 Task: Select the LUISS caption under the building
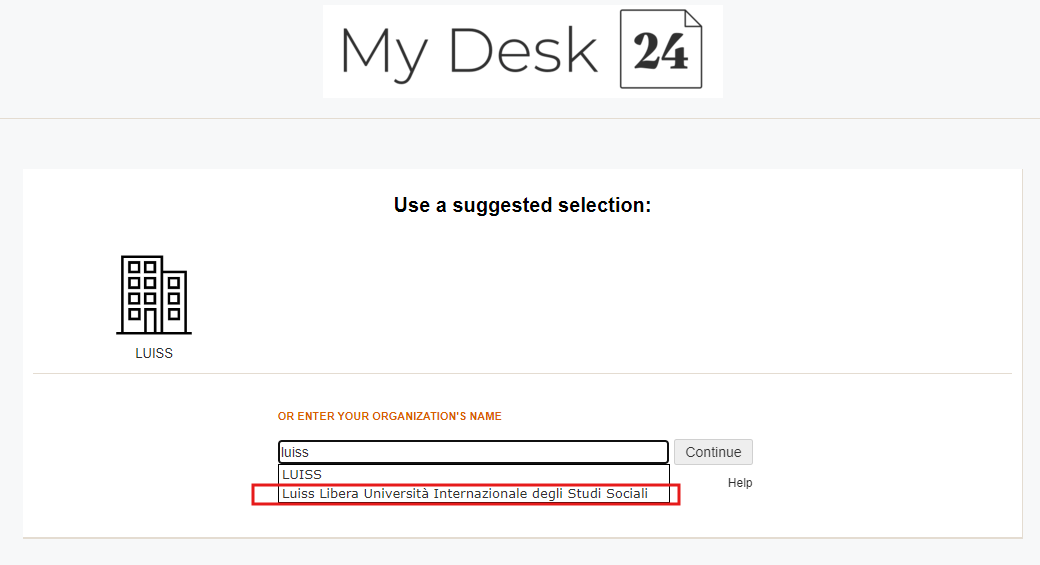[x=154, y=354]
